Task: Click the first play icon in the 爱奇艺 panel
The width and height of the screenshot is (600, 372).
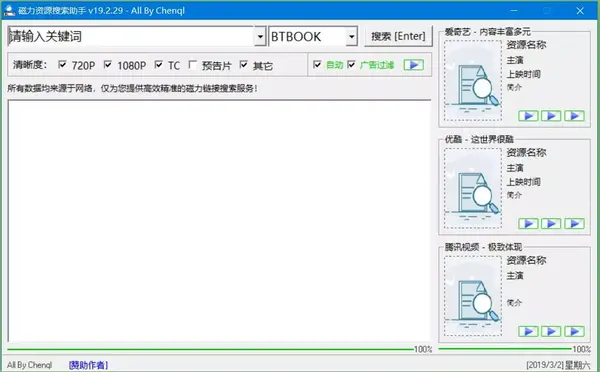Action: [528, 116]
